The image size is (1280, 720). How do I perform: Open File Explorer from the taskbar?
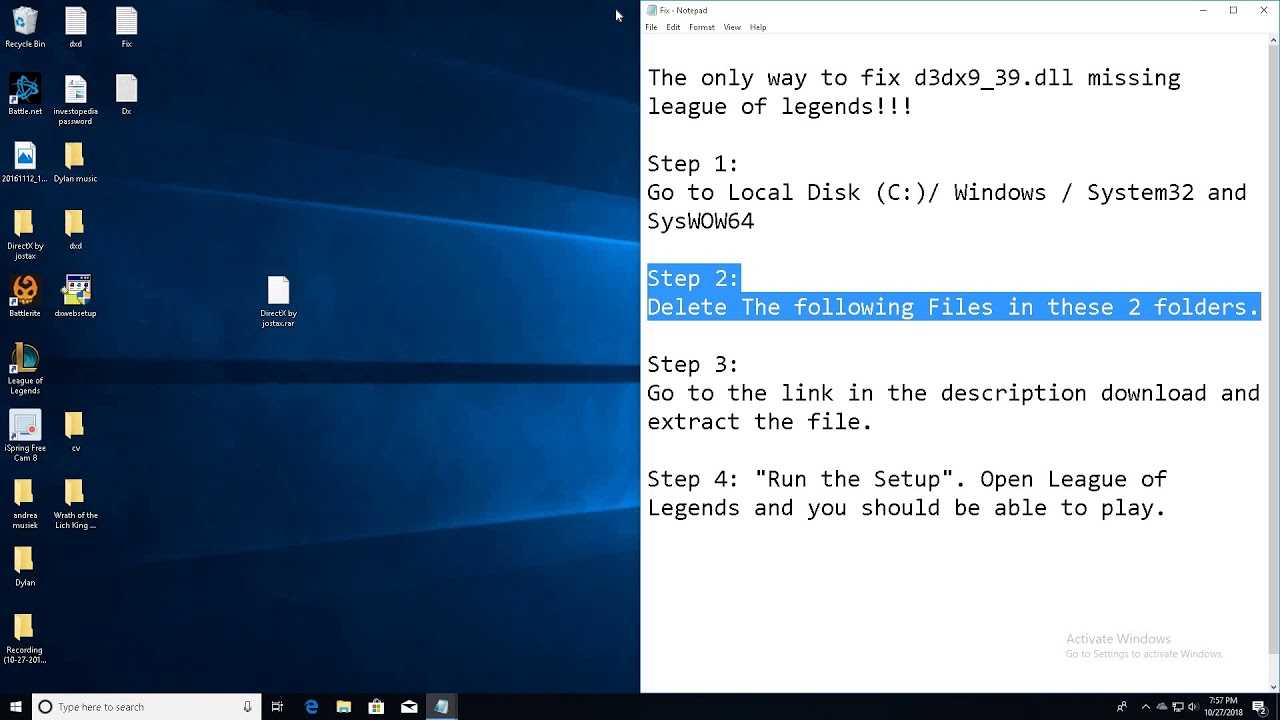pyautogui.click(x=343, y=707)
